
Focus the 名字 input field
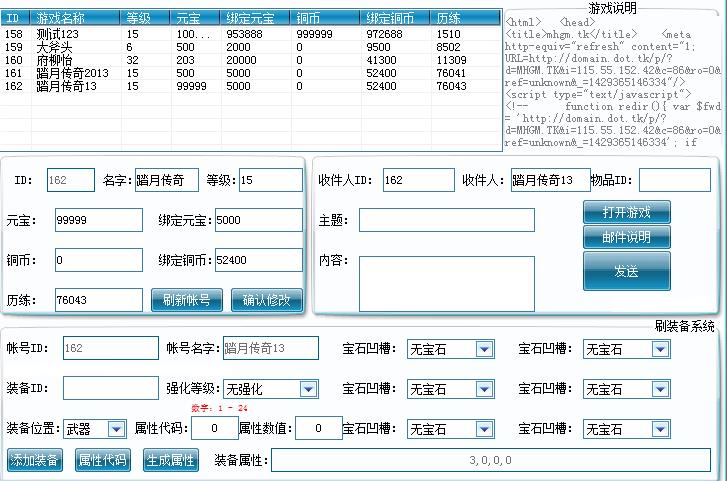point(167,180)
